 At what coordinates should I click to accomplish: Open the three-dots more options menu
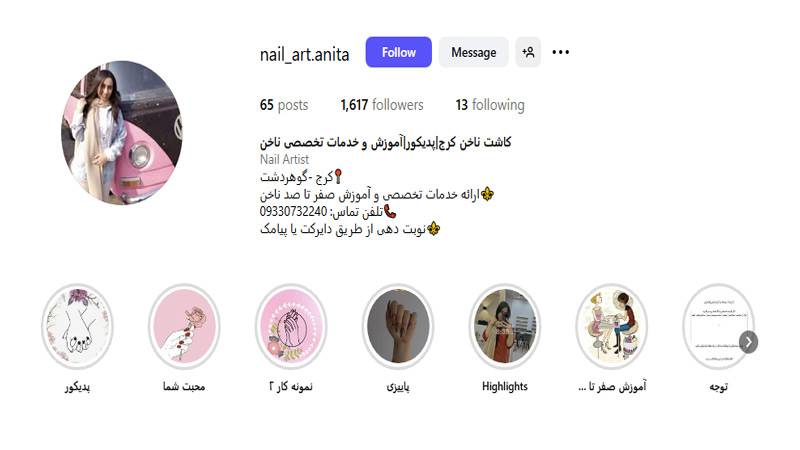coord(561,52)
